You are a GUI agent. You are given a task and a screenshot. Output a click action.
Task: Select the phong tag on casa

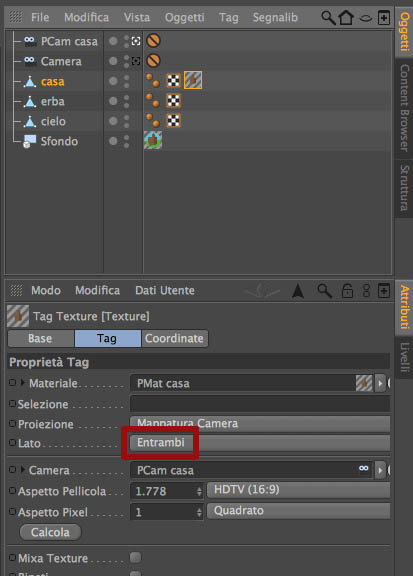152,80
